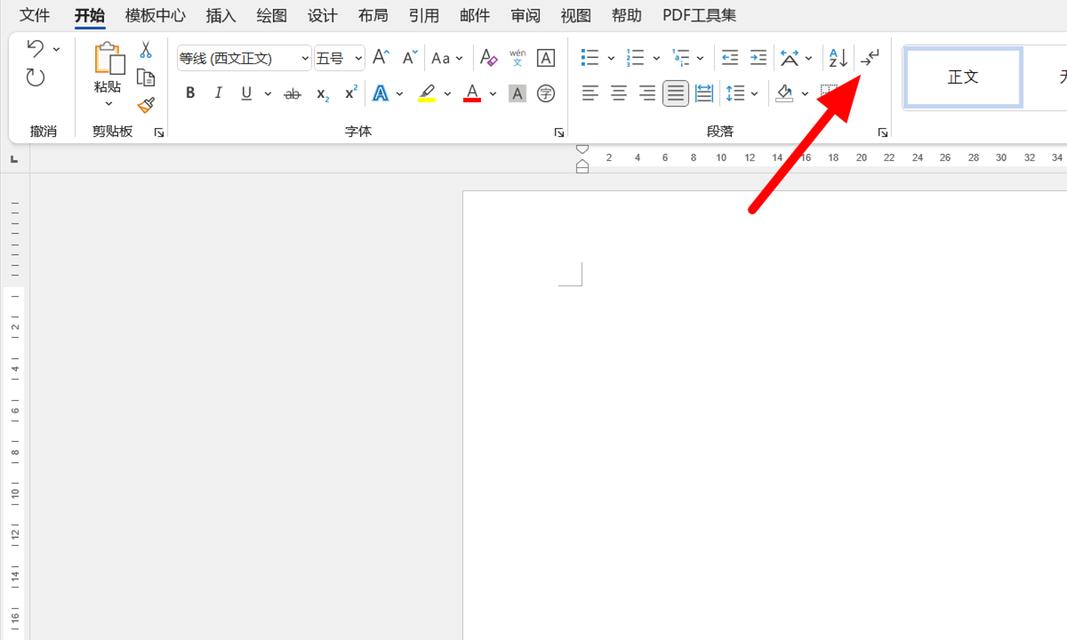Click the Phonetic Guide wén icon

pos(517,58)
